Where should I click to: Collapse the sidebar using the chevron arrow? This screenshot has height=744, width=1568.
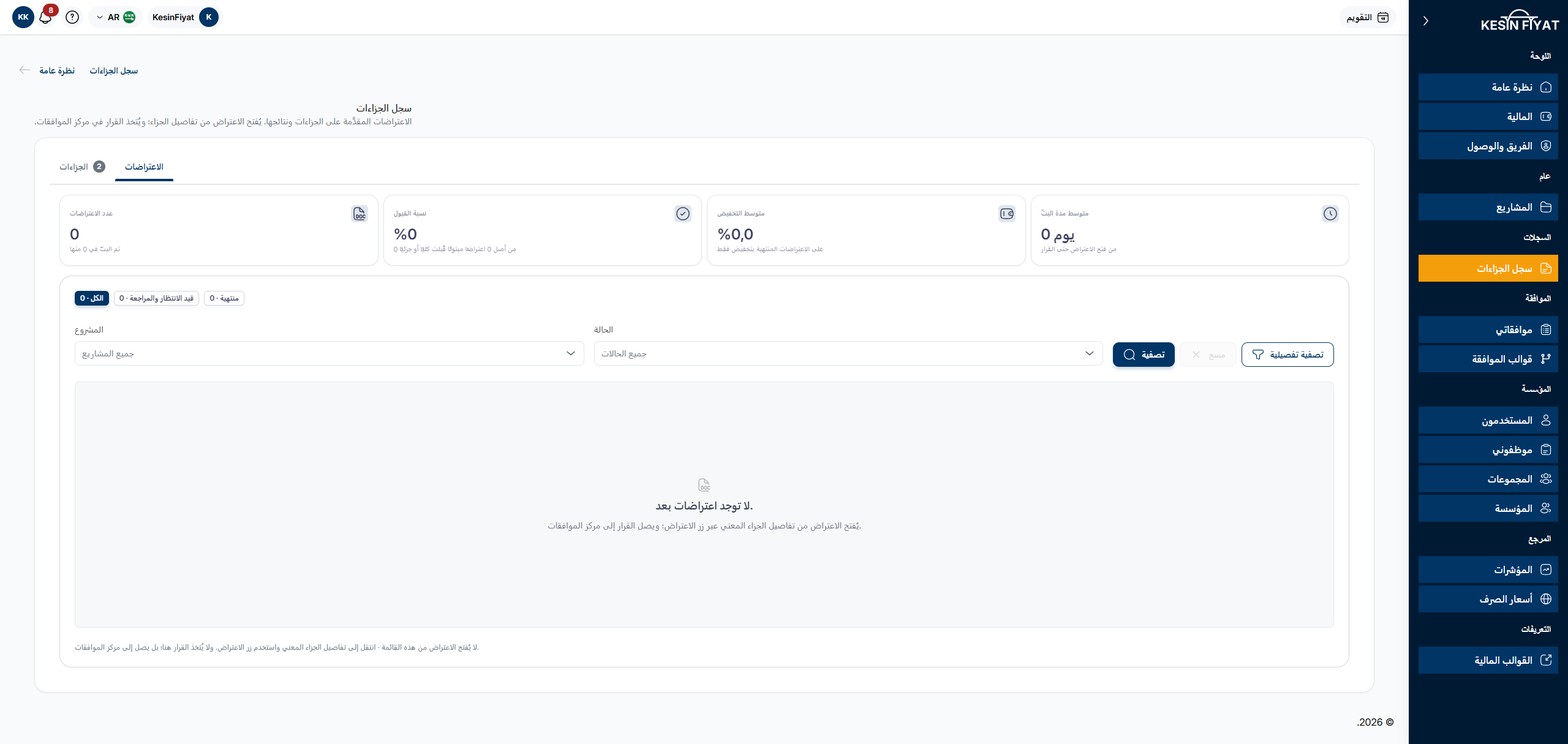(x=1425, y=20)
